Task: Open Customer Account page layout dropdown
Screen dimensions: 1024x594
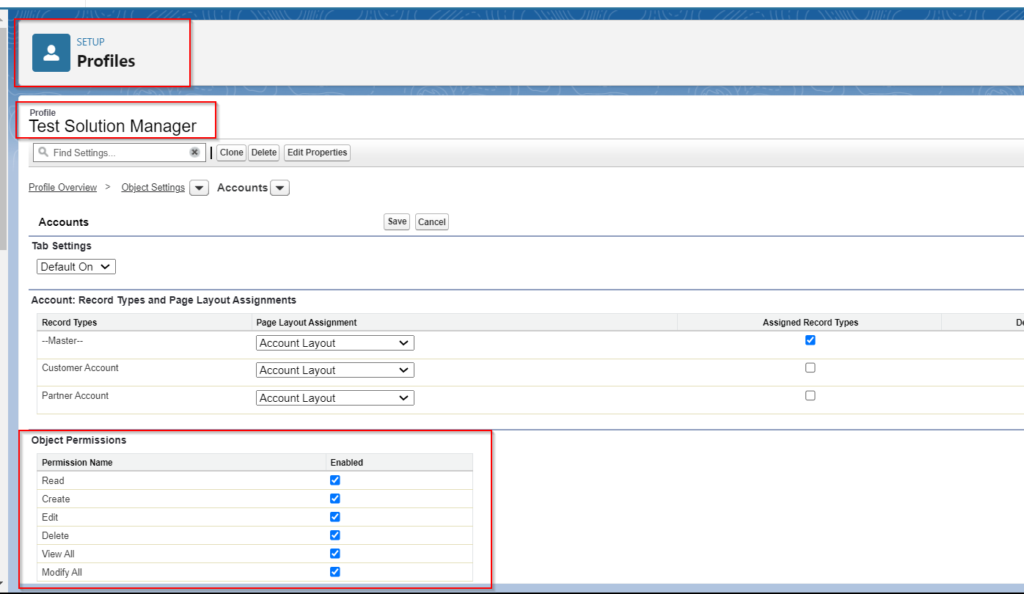Action: (x=335, y=370)
